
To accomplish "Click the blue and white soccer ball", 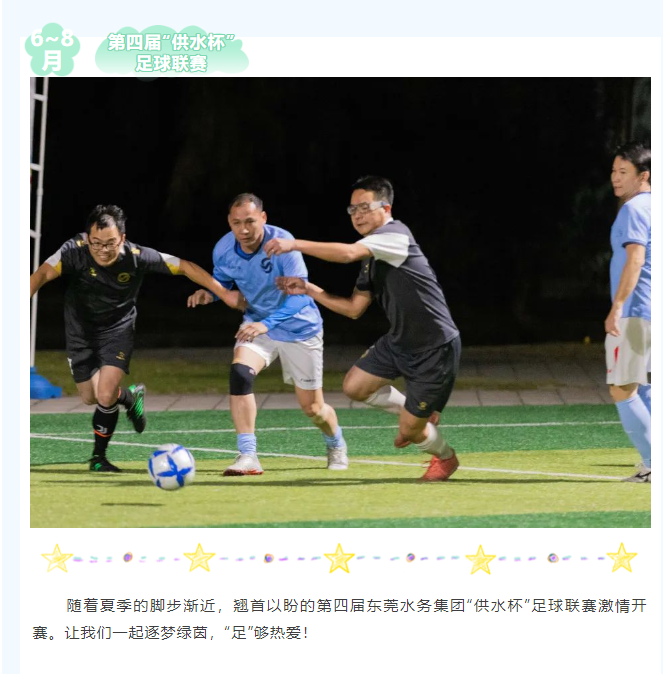I will click(x=172, y=467).
